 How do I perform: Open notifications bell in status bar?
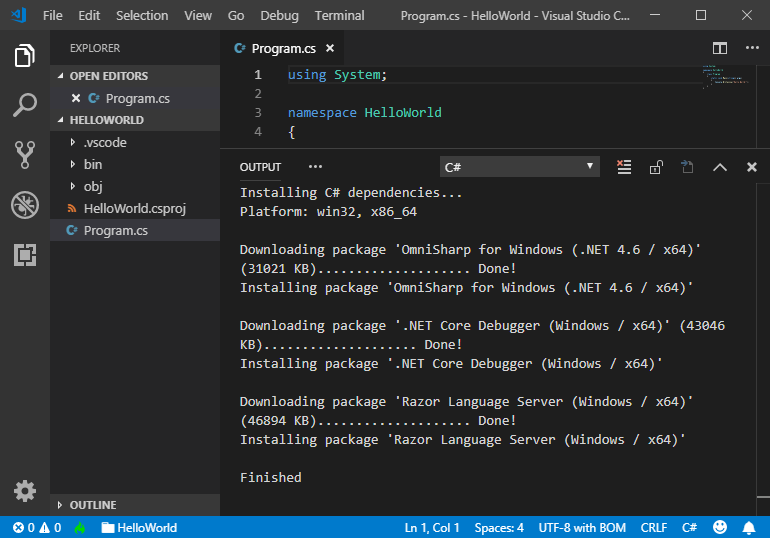click(x=749, y=527)
